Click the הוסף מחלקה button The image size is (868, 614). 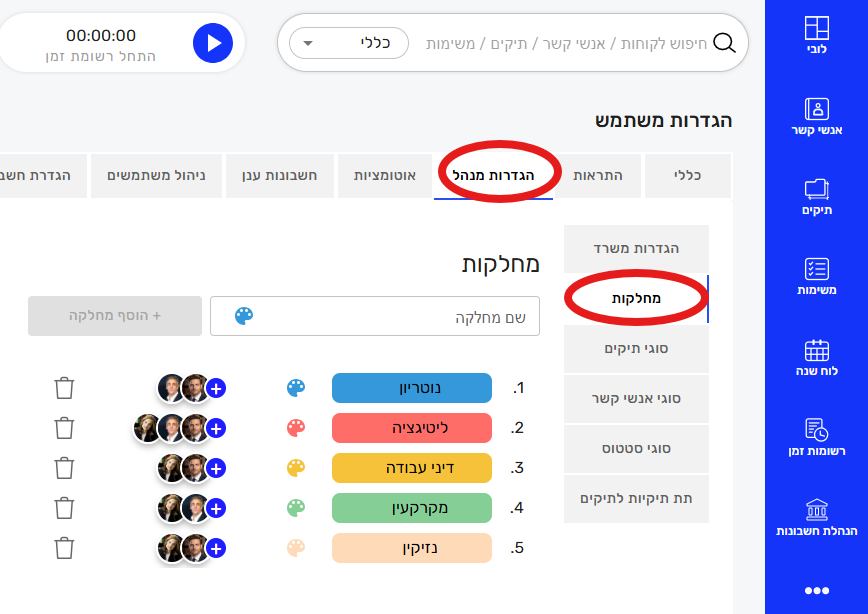click(x=115, y=315)
